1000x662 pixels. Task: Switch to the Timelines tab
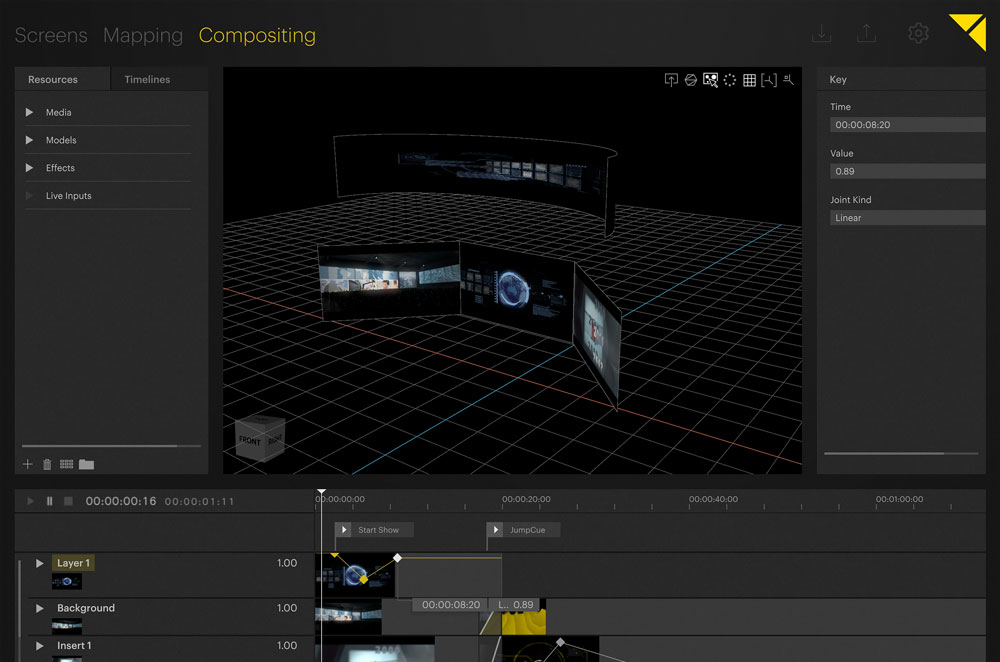click(x=146, y=79)
